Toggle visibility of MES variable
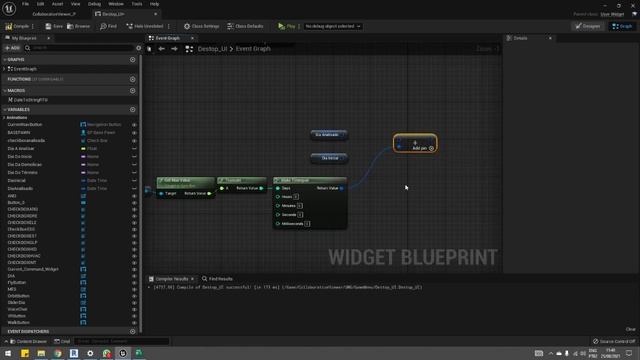 point(134,289)
